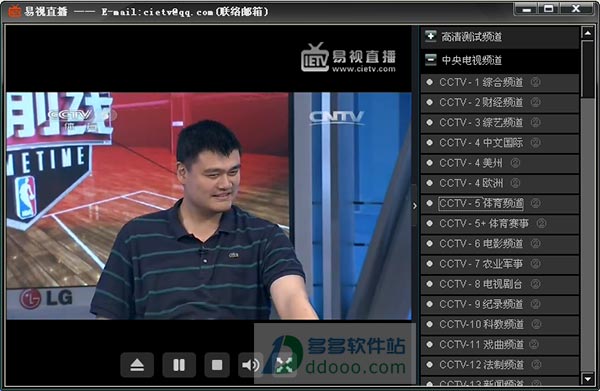Select CCTV-1 综合频道 channel
600x391 pixels.
point(500,83)
